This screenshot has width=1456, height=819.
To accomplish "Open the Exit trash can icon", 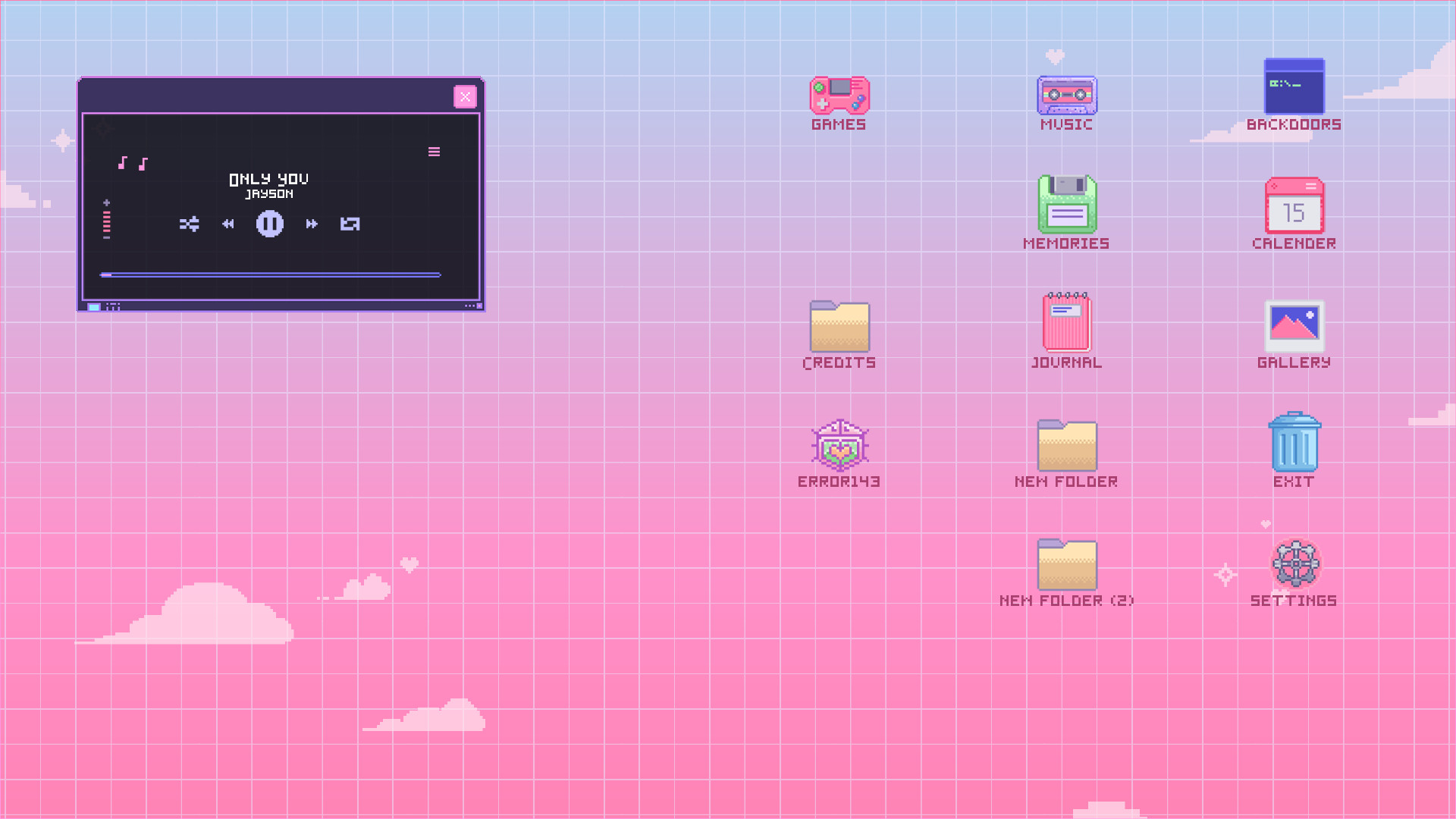I will tap(1294, 444).
